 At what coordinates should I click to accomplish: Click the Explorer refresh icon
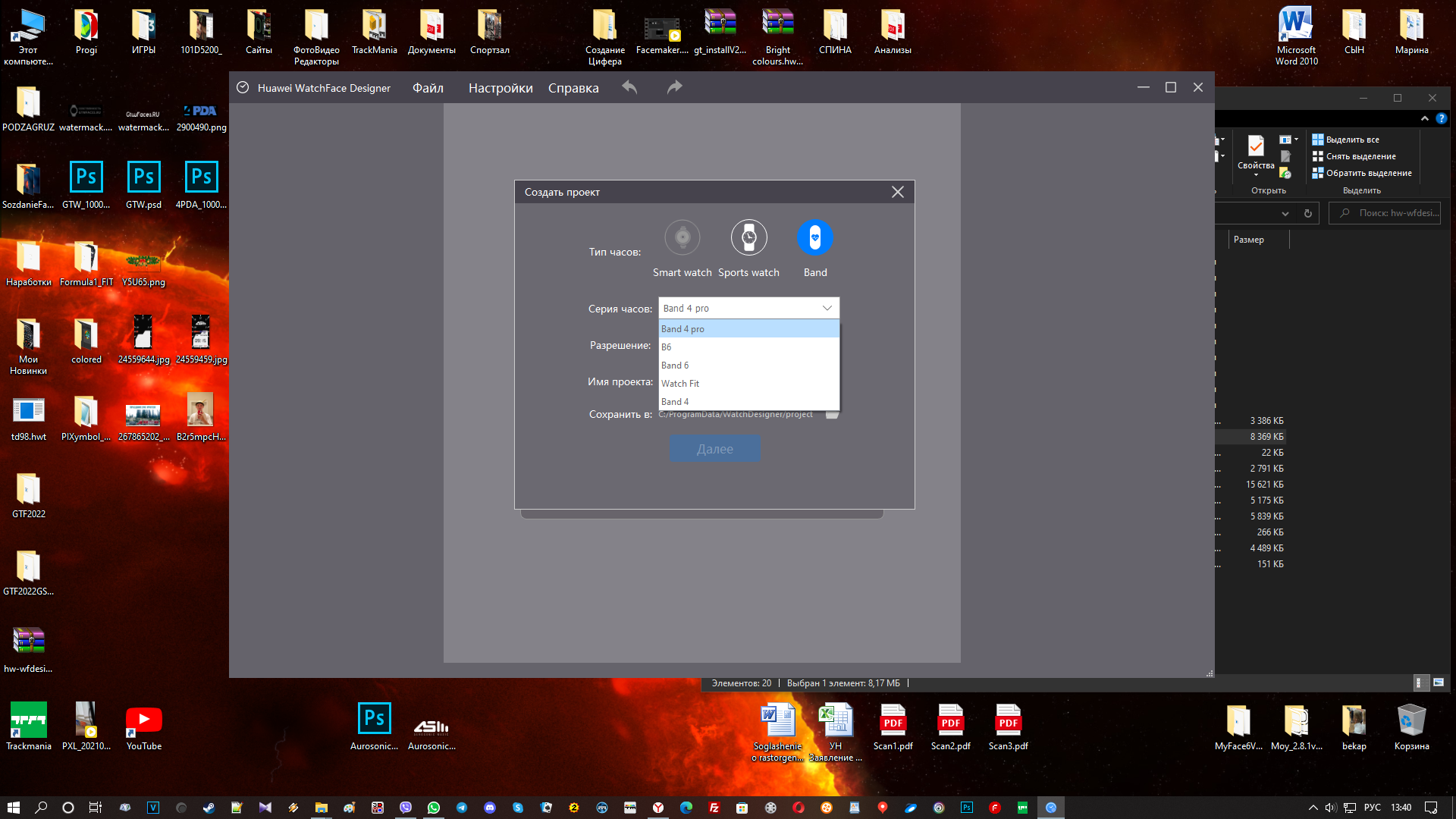tap(1308, 213)
